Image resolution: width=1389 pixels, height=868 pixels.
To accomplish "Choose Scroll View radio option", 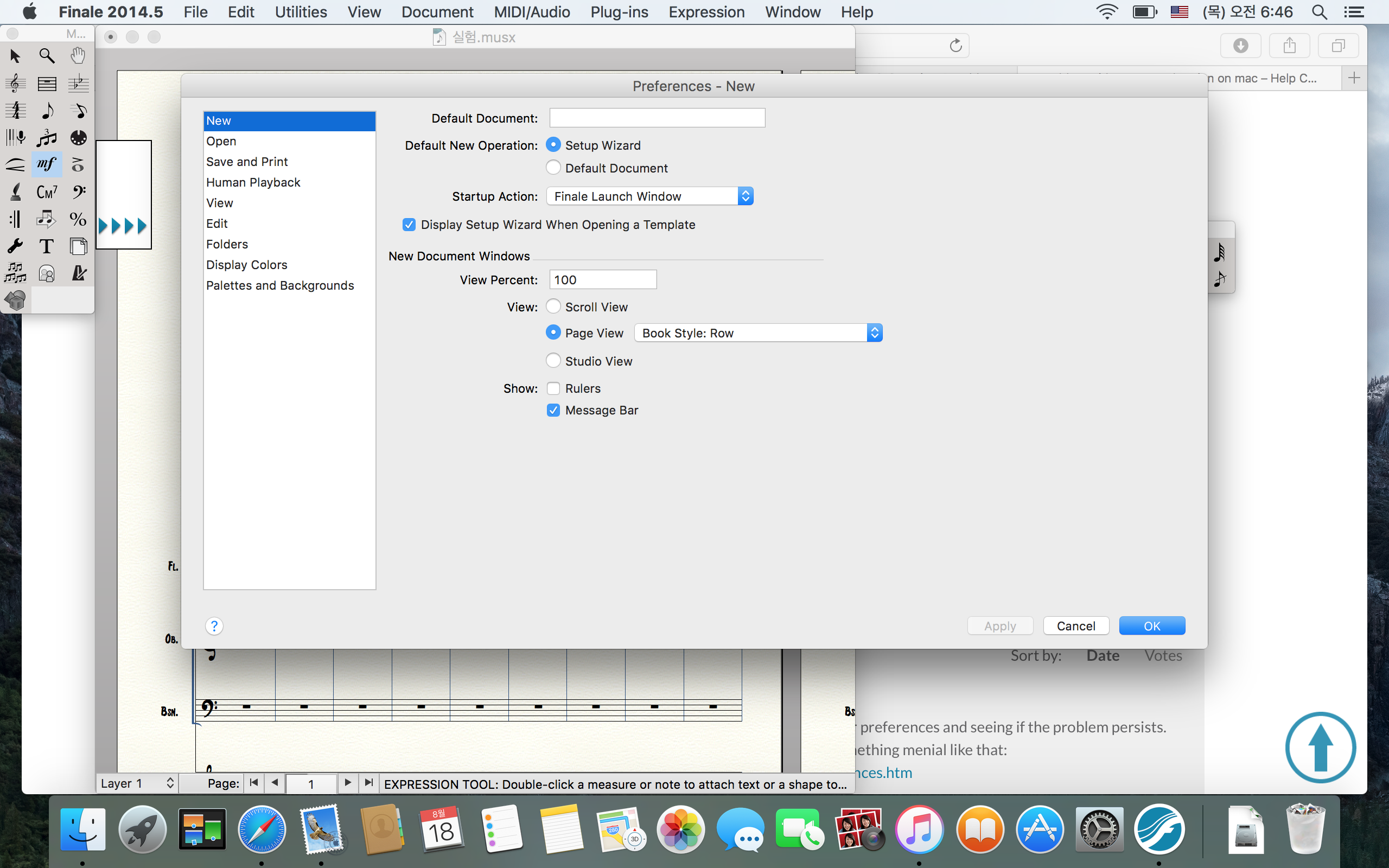I will 553,307.
